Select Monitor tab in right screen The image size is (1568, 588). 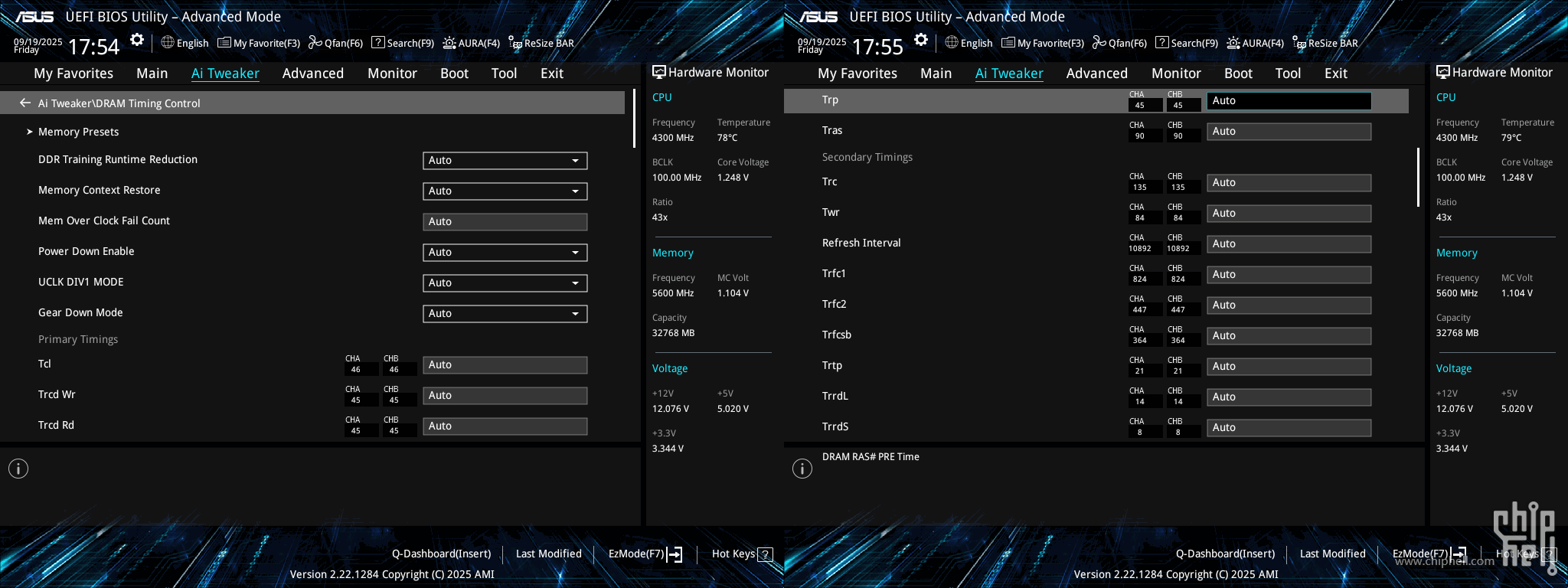[1177, 73]
